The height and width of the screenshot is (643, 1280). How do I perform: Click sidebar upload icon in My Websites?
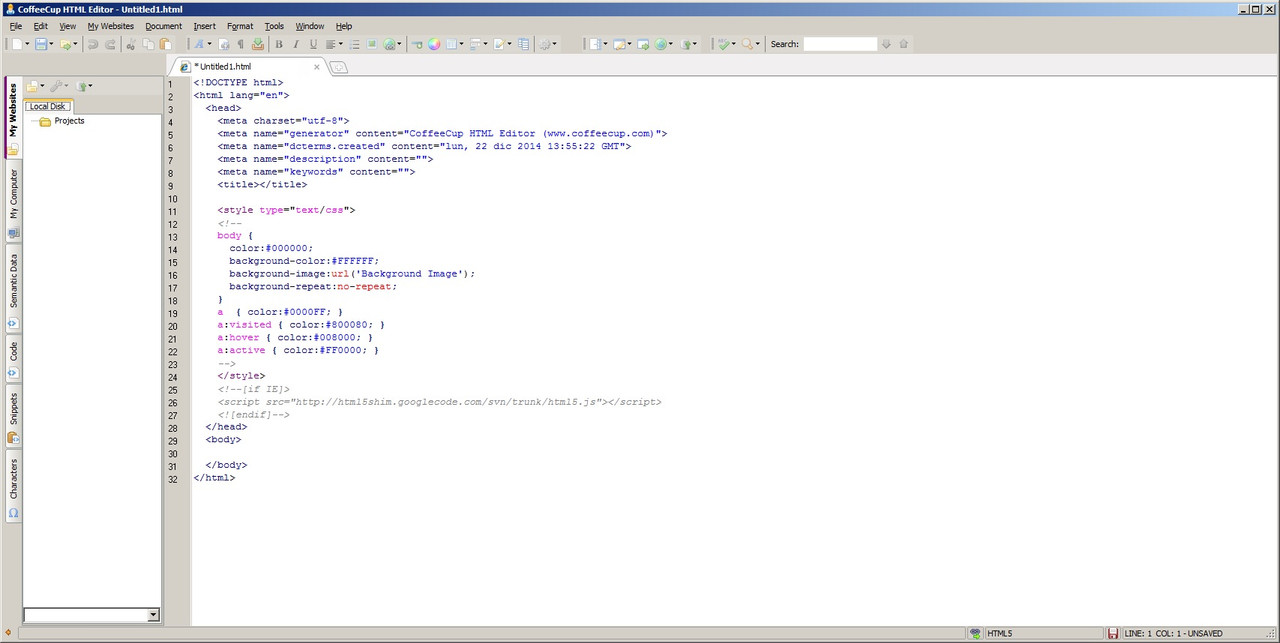pos(83,87)
